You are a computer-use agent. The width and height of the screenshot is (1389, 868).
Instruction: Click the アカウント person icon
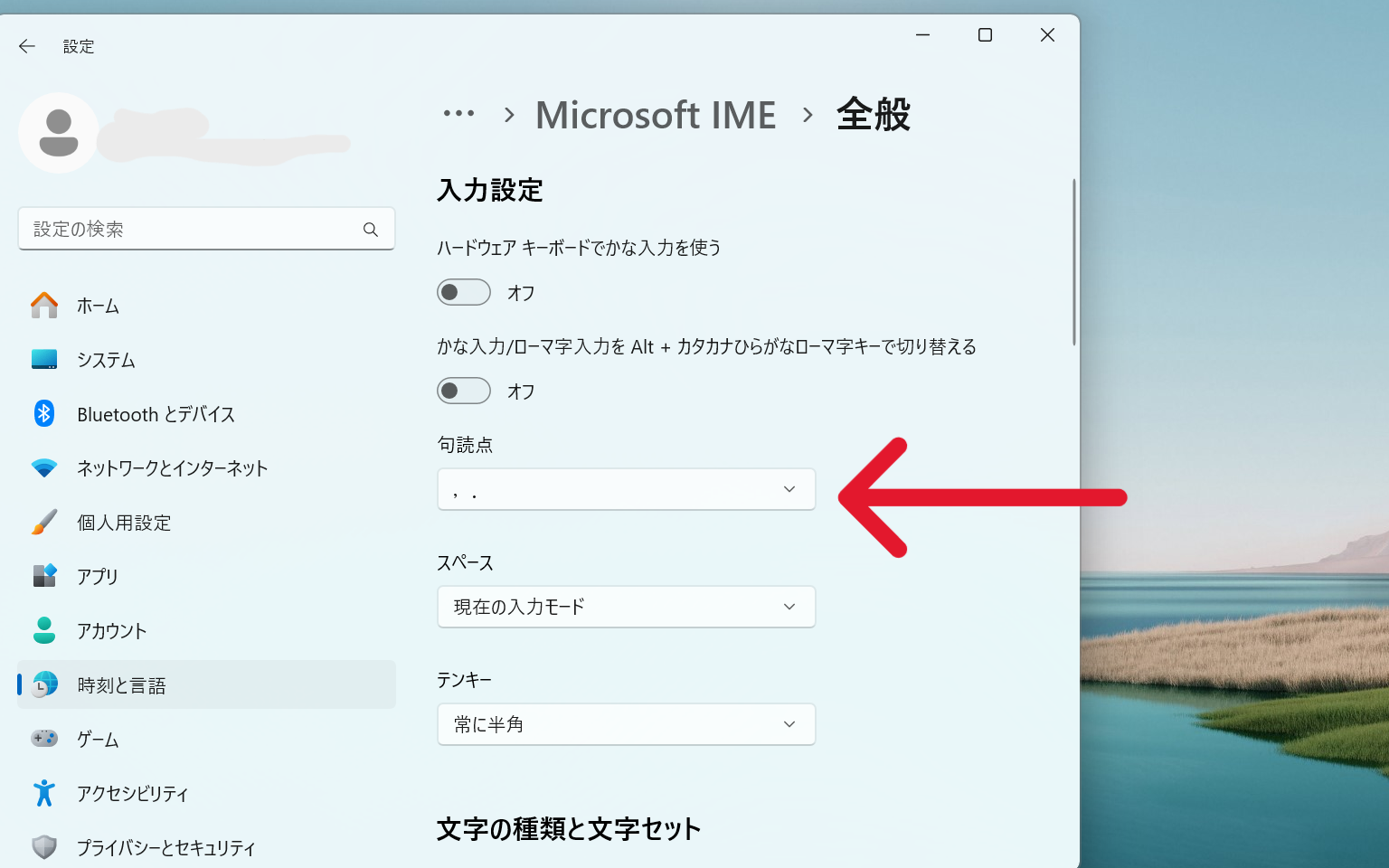(x=44, y=630)
